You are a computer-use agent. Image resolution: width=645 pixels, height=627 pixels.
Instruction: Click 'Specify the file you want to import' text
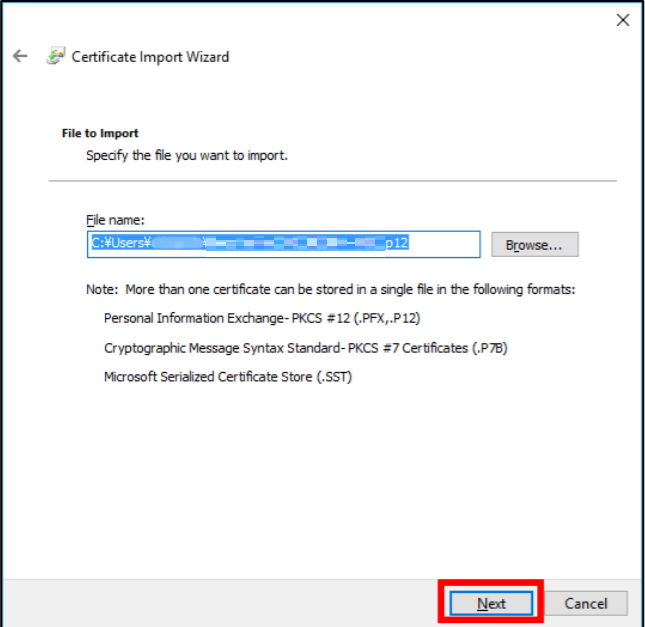[x=187, y=155]
